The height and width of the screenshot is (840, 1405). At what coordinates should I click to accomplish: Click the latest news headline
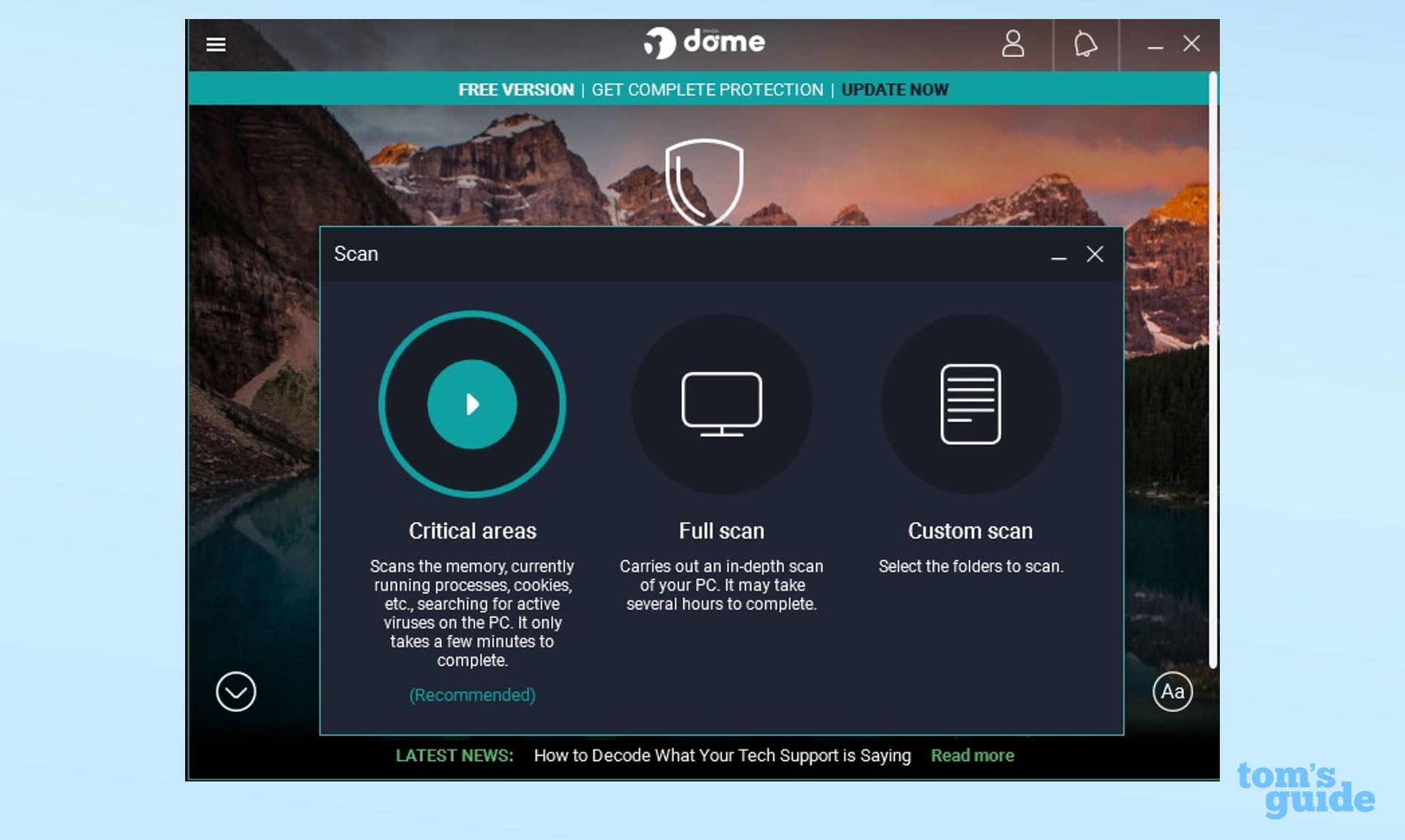pos(722,755)
